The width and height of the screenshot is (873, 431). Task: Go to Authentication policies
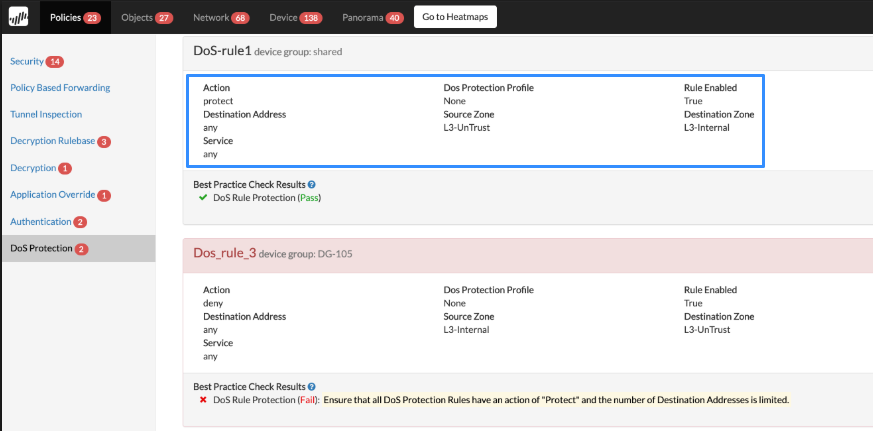(41, 221)
